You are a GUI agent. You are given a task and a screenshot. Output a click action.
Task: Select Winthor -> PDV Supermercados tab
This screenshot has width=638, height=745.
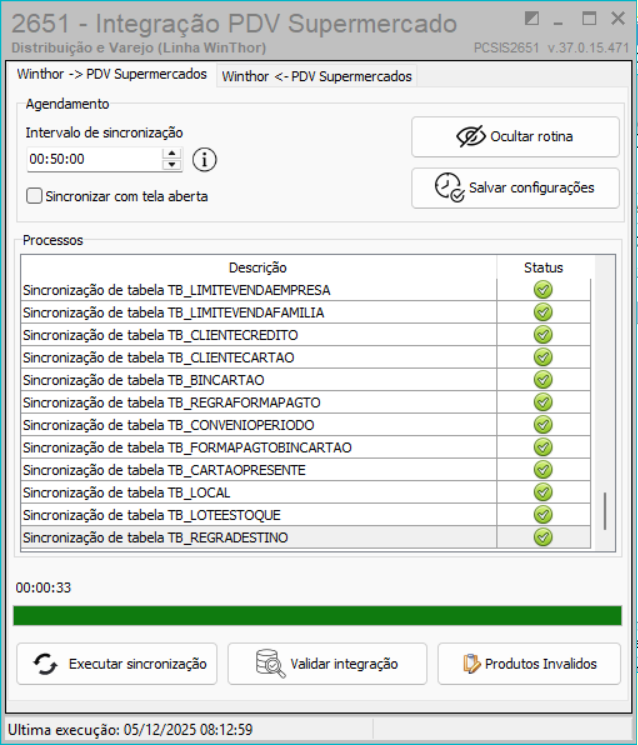pyautogui.click(x=112, y=74)
